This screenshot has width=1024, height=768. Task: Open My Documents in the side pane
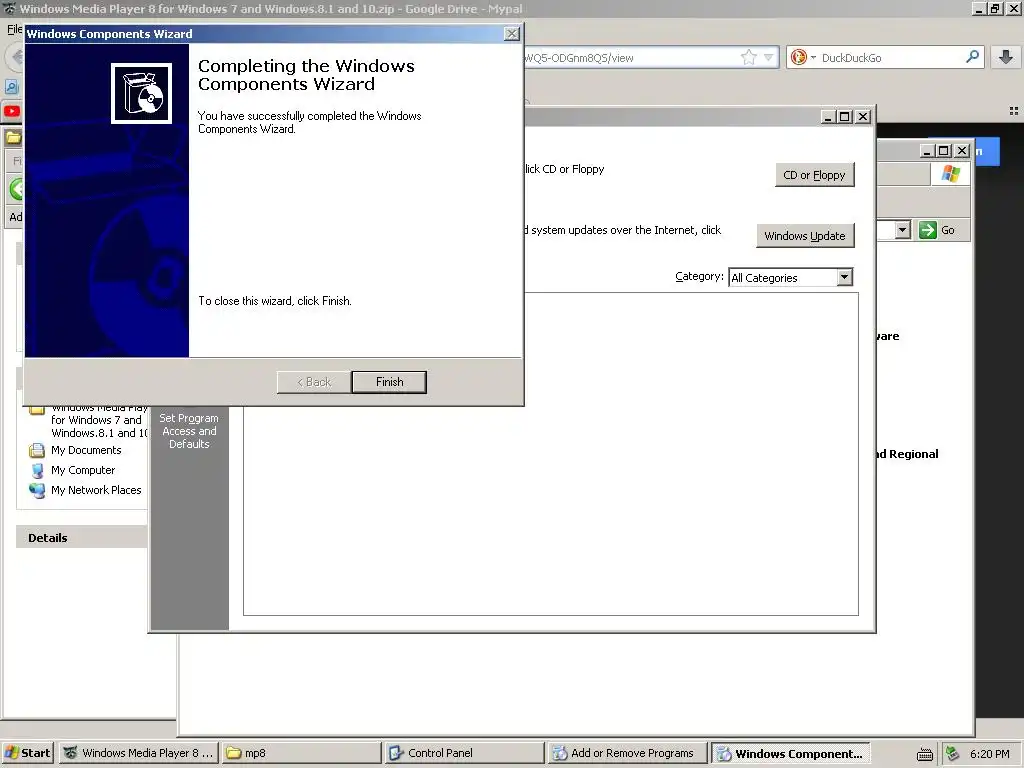coord(86,450)
